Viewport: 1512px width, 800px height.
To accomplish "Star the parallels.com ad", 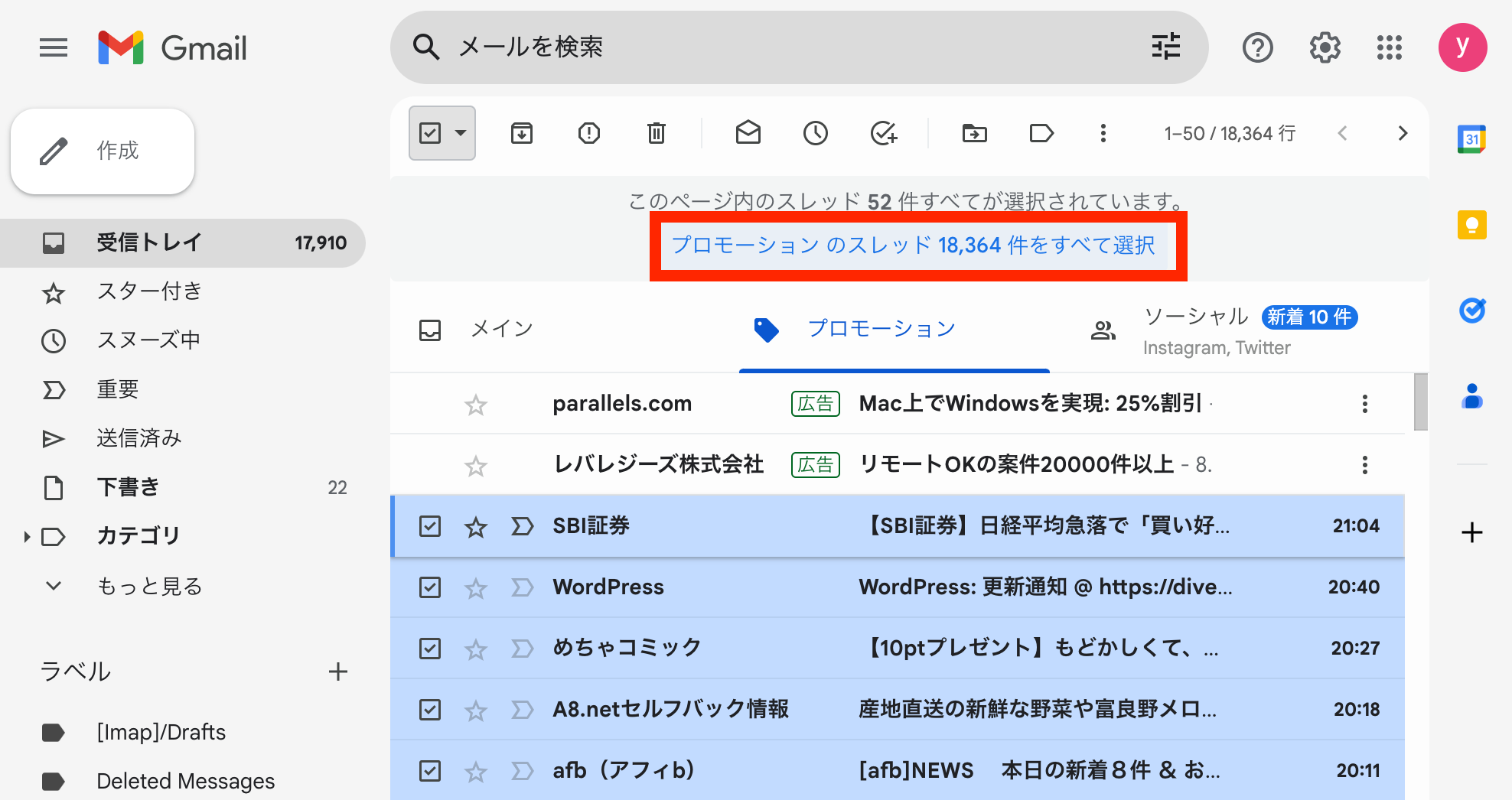I will pos(476,404).
